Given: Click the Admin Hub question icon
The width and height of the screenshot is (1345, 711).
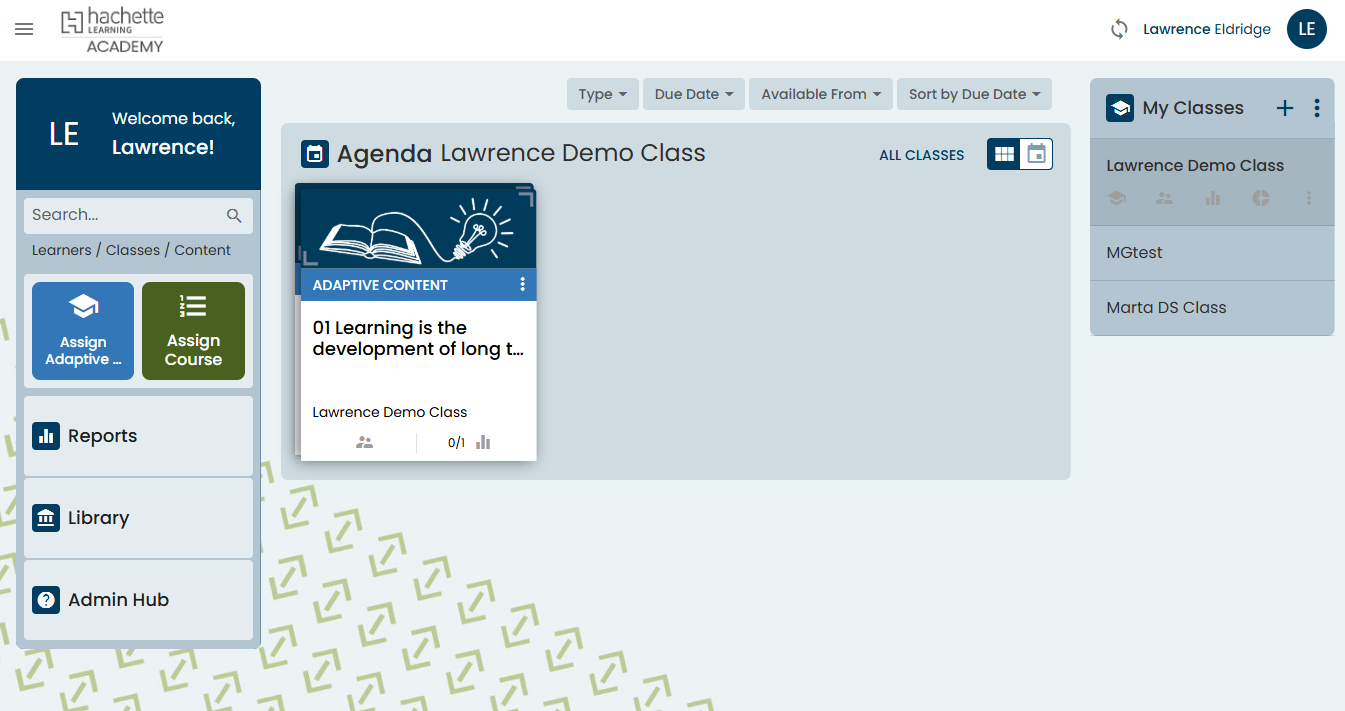Looking at the screenshot, I should [x=46, y=600].
